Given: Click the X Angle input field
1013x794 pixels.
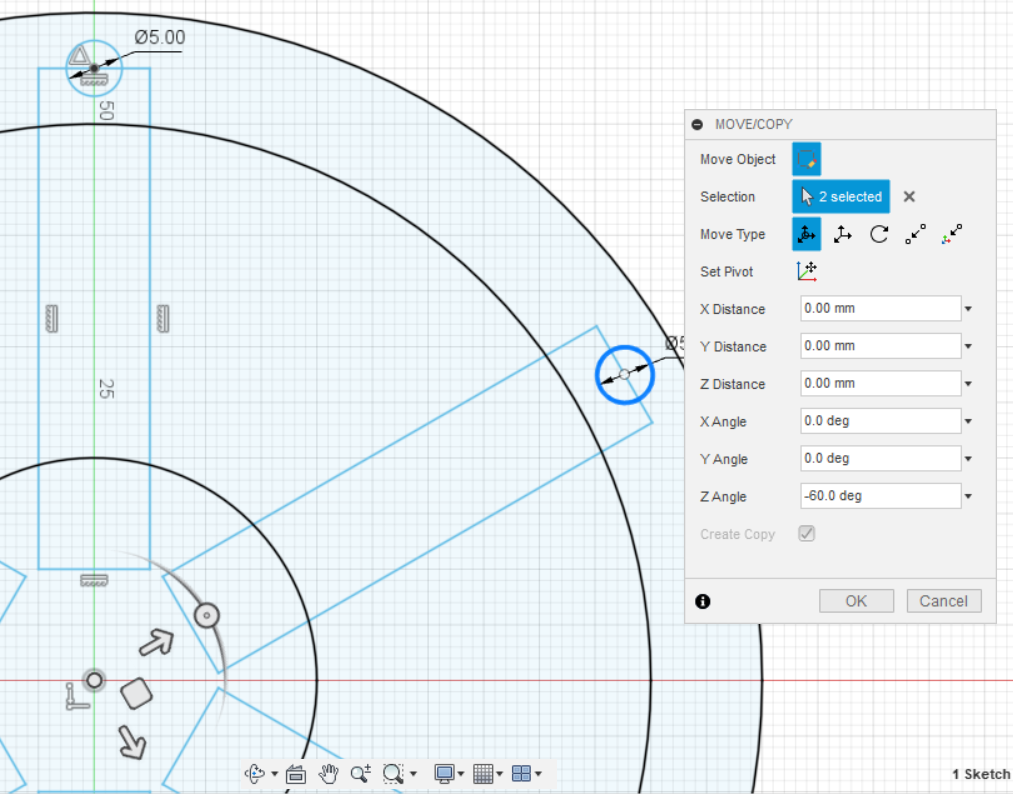Looking at the screenshot, I should pos(881,421).
